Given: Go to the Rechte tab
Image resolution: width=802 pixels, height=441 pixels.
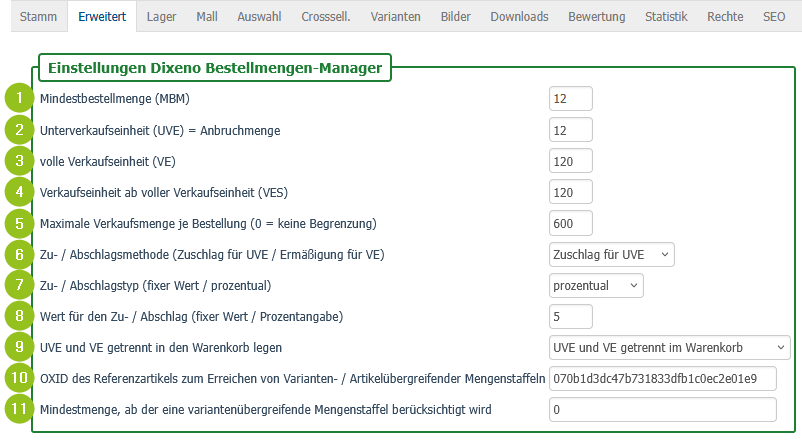Looking at the screenshot, I should 725,16.
